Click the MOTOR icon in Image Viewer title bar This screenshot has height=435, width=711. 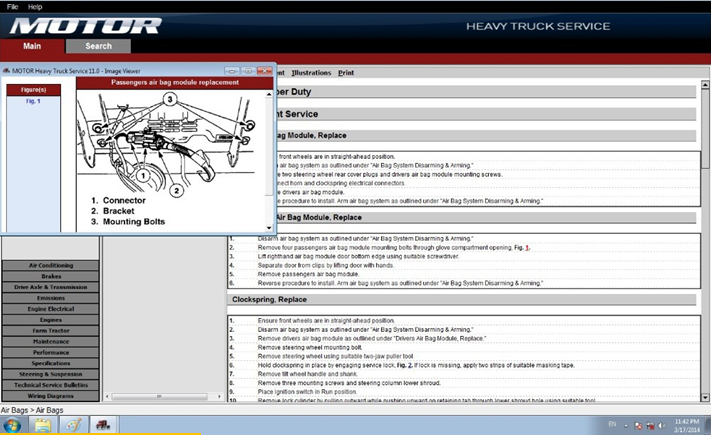(x=6, y=71)
